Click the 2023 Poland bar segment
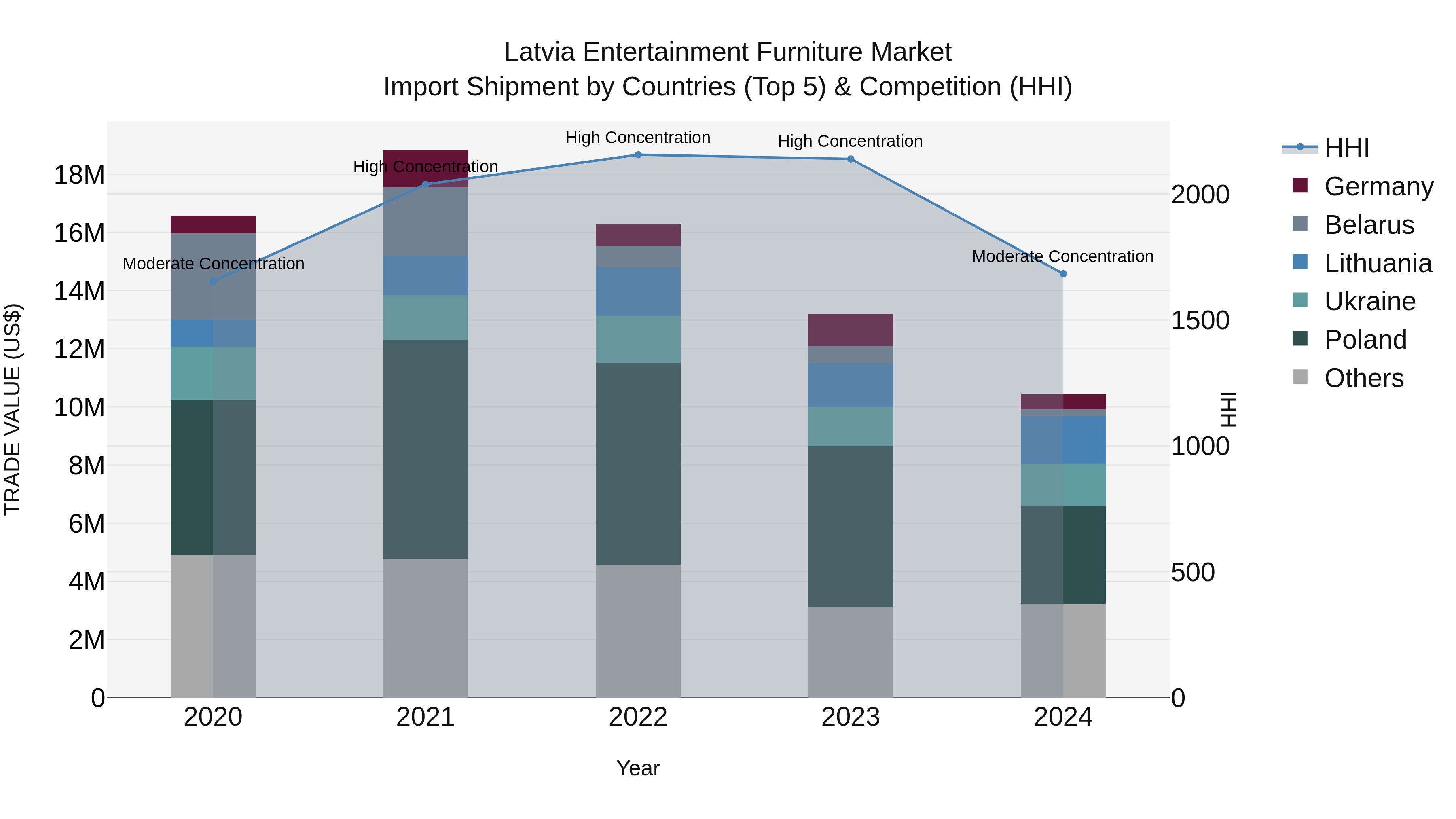1456x819 pixels. pos(851,526)
